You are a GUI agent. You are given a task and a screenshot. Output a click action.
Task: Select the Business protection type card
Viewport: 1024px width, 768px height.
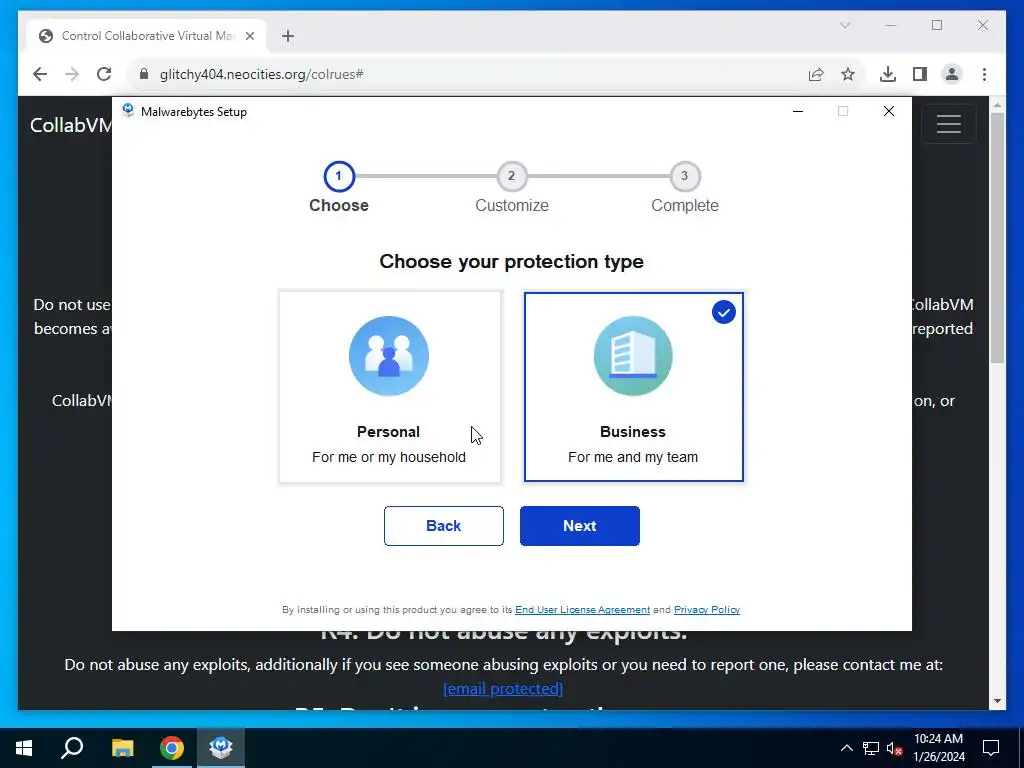coord(633,387)
